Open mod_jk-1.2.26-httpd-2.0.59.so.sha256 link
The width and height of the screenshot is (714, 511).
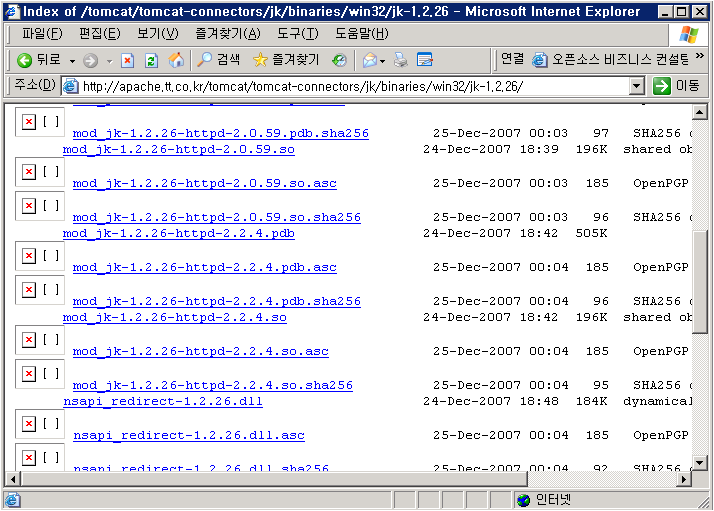[x=217, y=218]
